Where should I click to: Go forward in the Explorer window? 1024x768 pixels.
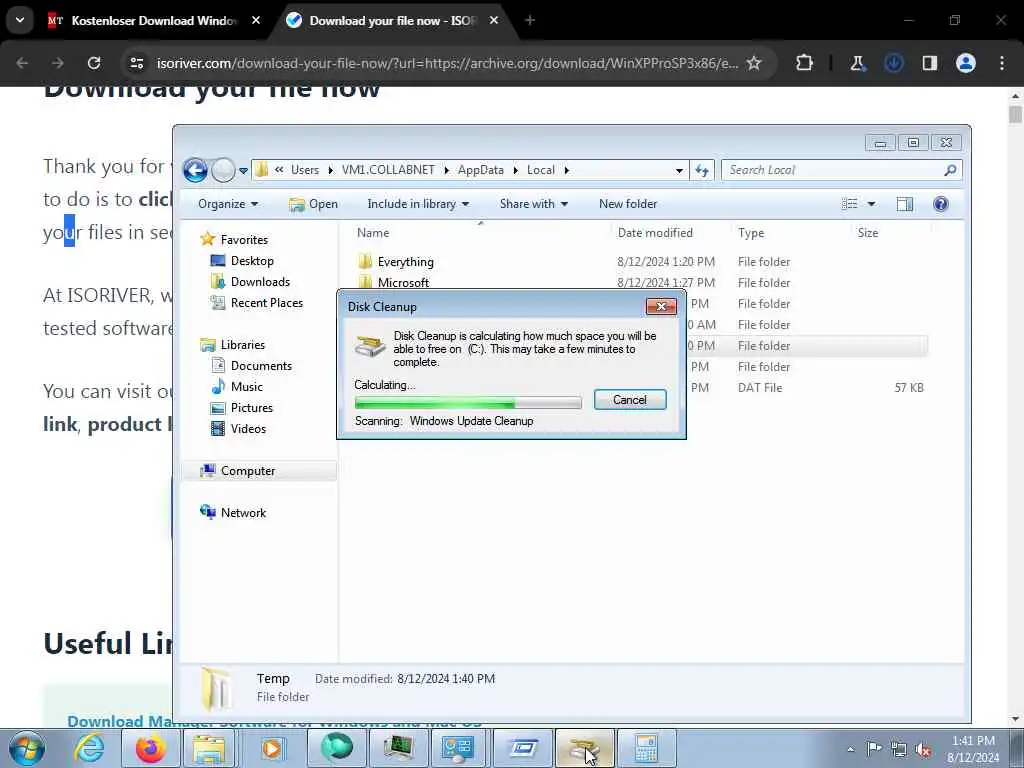click(x=223, y=170)
